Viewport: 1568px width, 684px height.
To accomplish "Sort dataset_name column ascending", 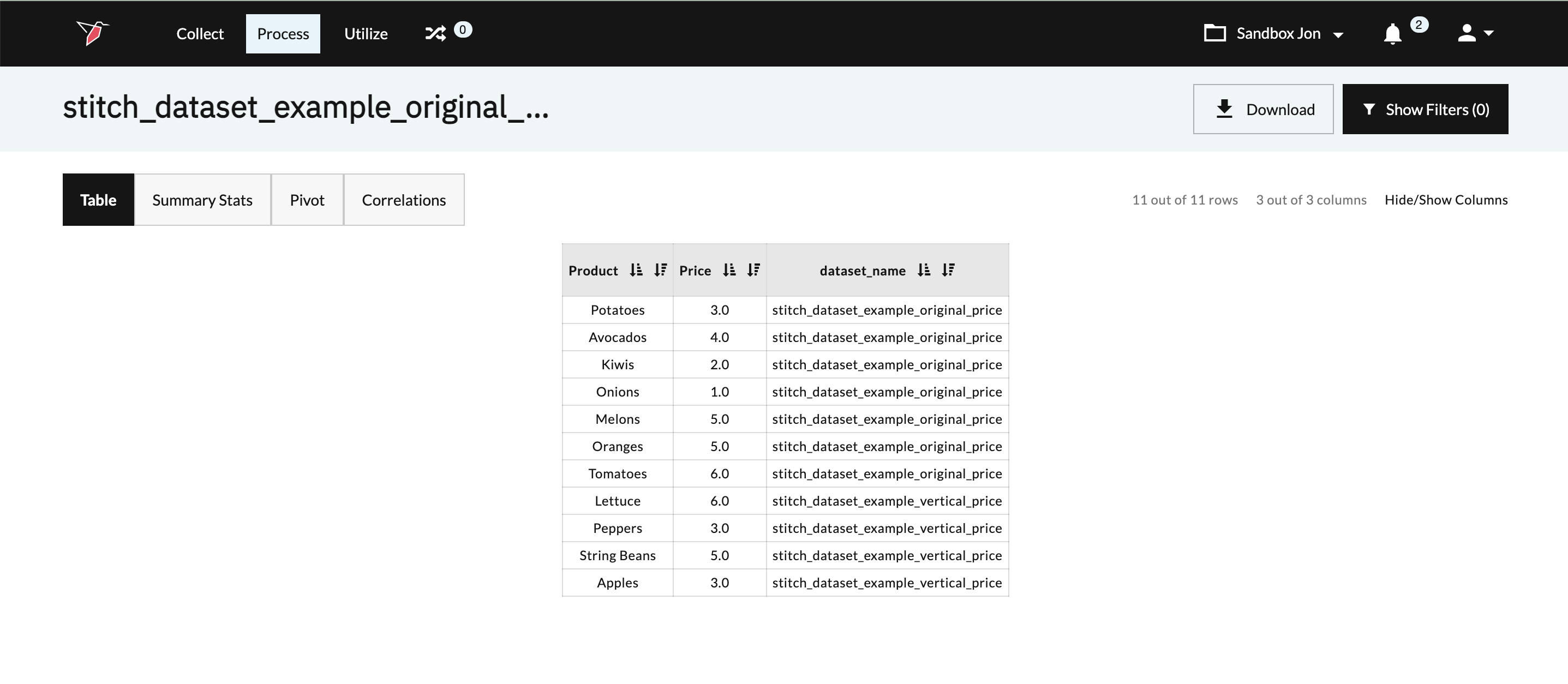I will (924, 270).
